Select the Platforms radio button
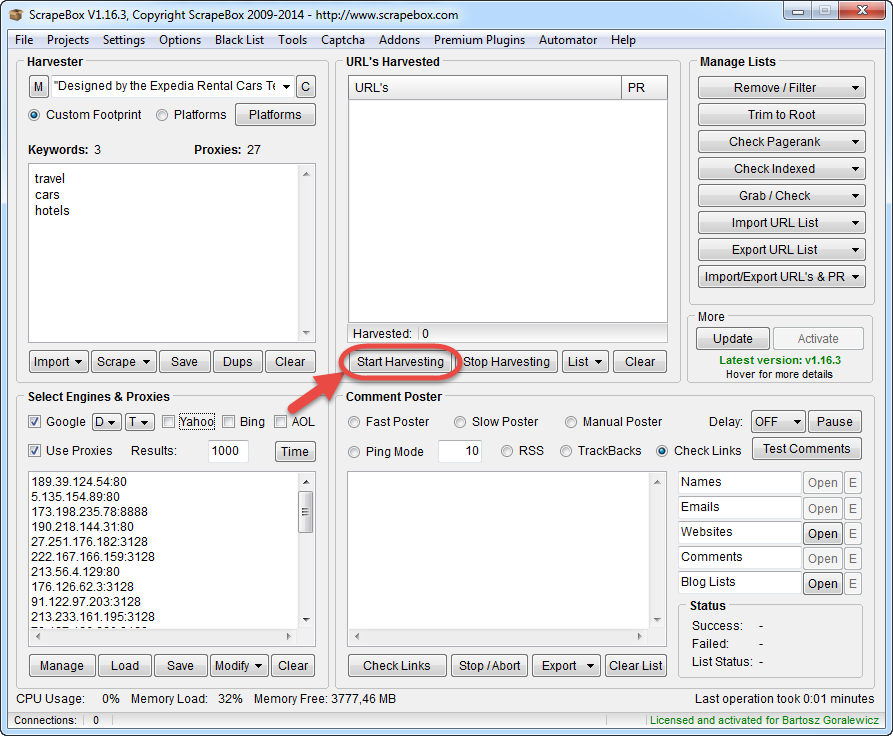Screen dimensions: 893x736 [x=162, y=115]
